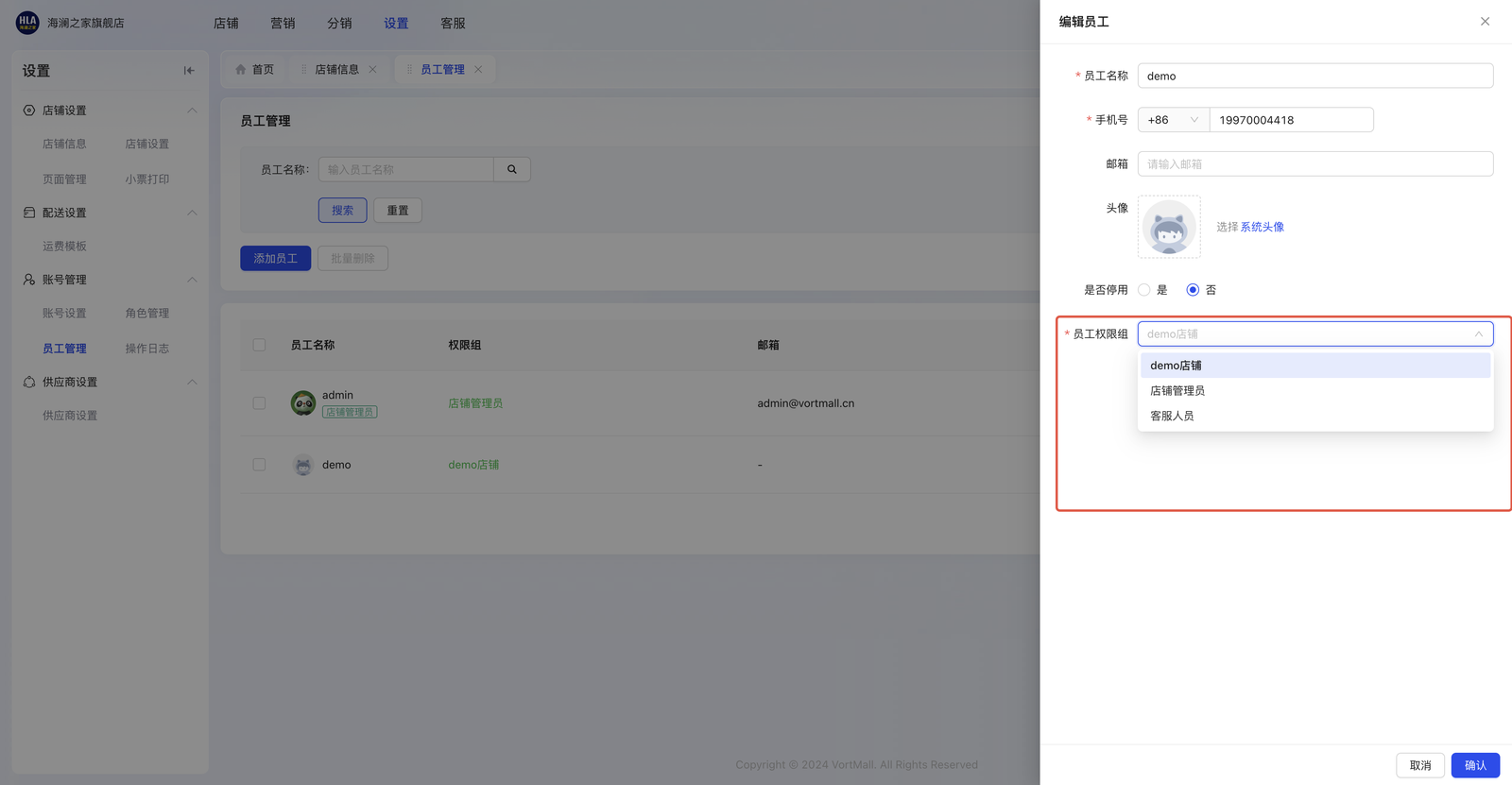This screenshot has height=785, width=1512.
Task: Collapse the settings sidebar with the arrow icon
Action: [189, 71]
